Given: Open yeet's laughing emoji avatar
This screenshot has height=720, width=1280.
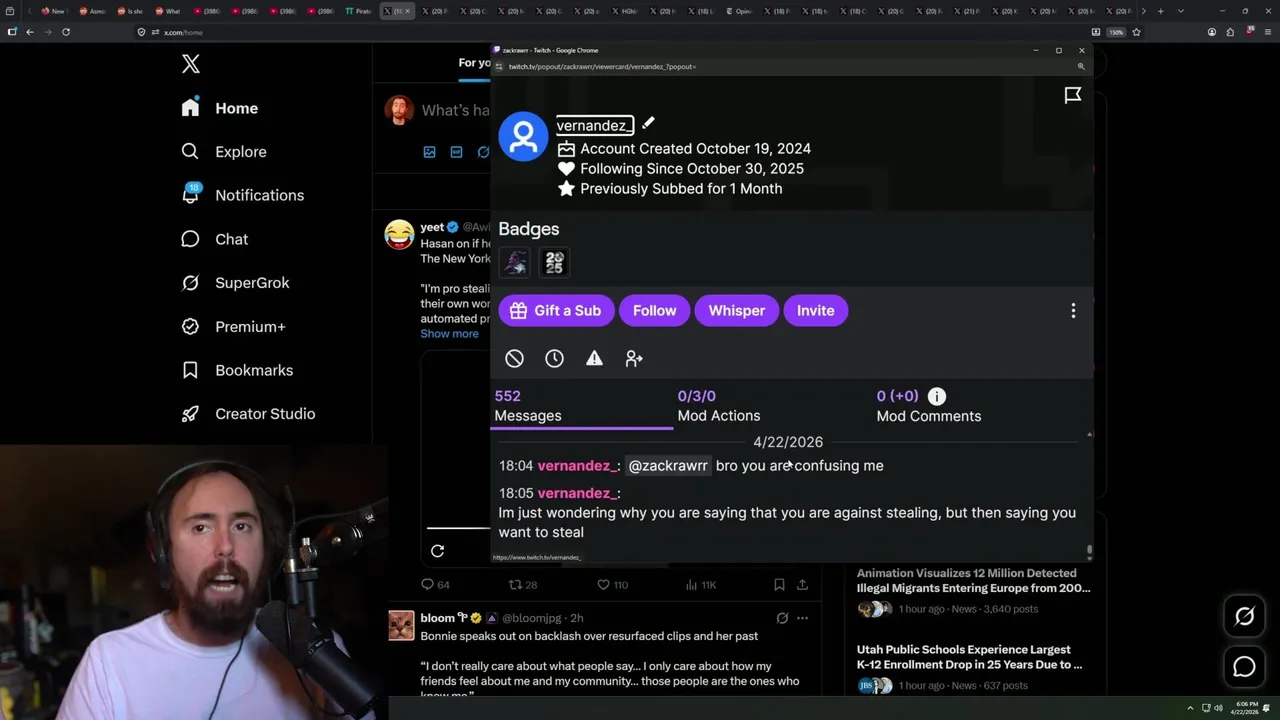Looking at the screenshot, I should [400, 234].
